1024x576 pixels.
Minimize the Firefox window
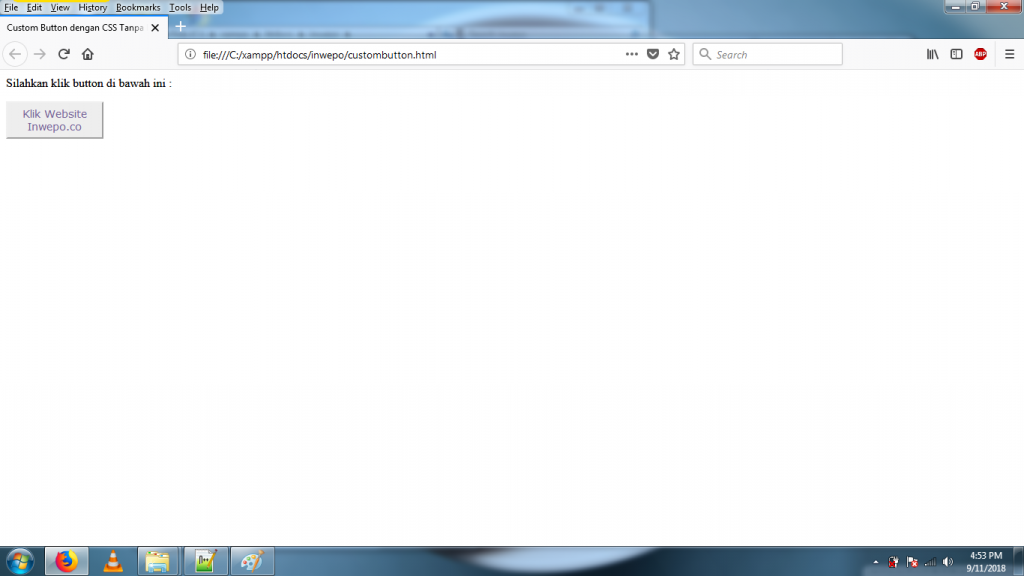click(955, 7)
